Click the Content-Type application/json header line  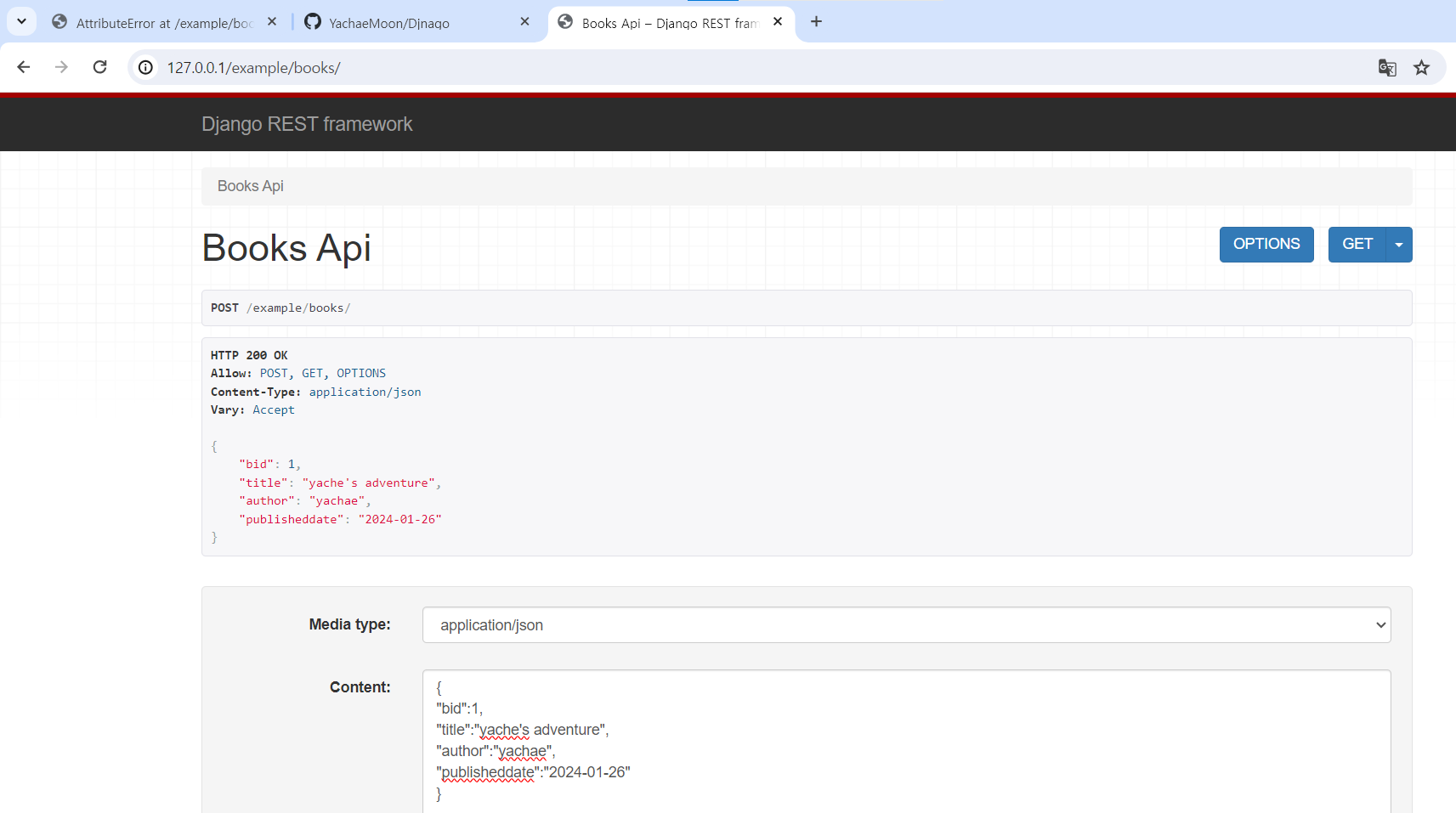[x=316, y=392]
